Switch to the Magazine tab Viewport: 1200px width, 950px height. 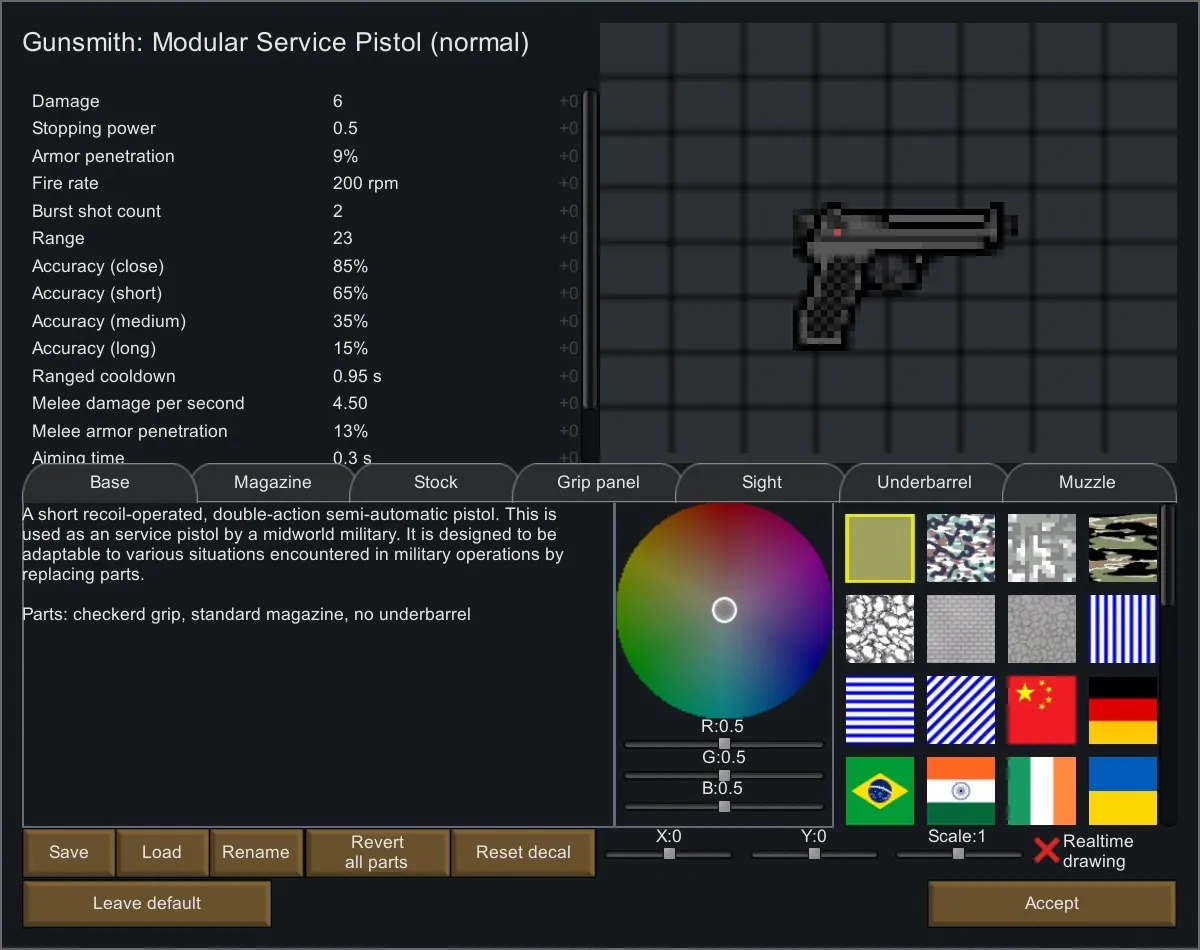click(272, 482)
